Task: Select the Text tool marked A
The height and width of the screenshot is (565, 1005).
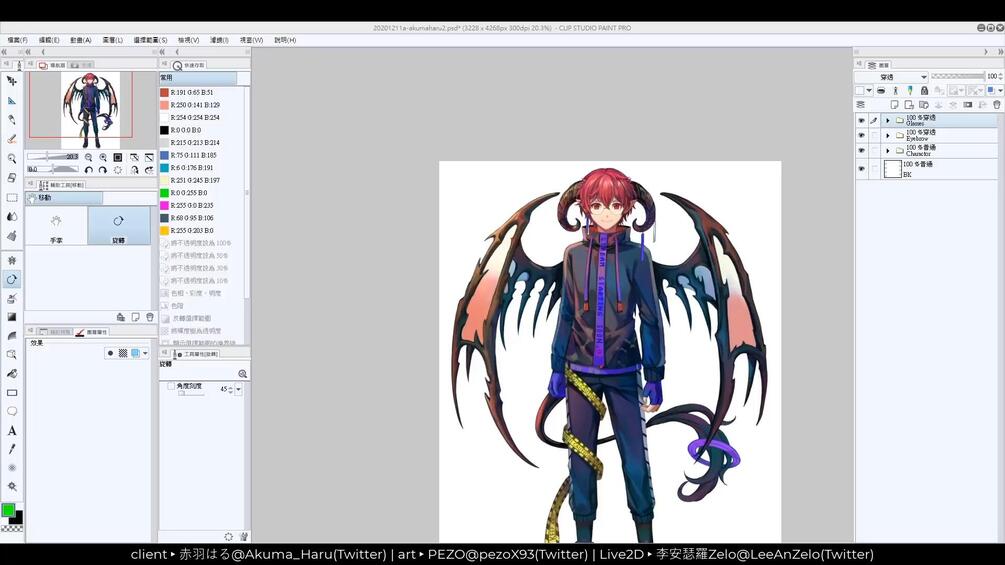Action: (12, 430)
